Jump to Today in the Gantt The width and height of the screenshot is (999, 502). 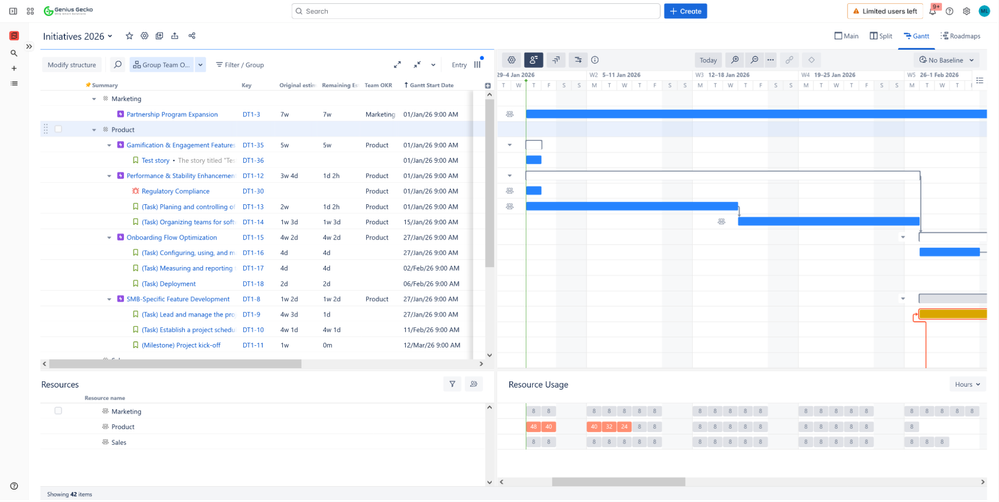pos(708,60)
